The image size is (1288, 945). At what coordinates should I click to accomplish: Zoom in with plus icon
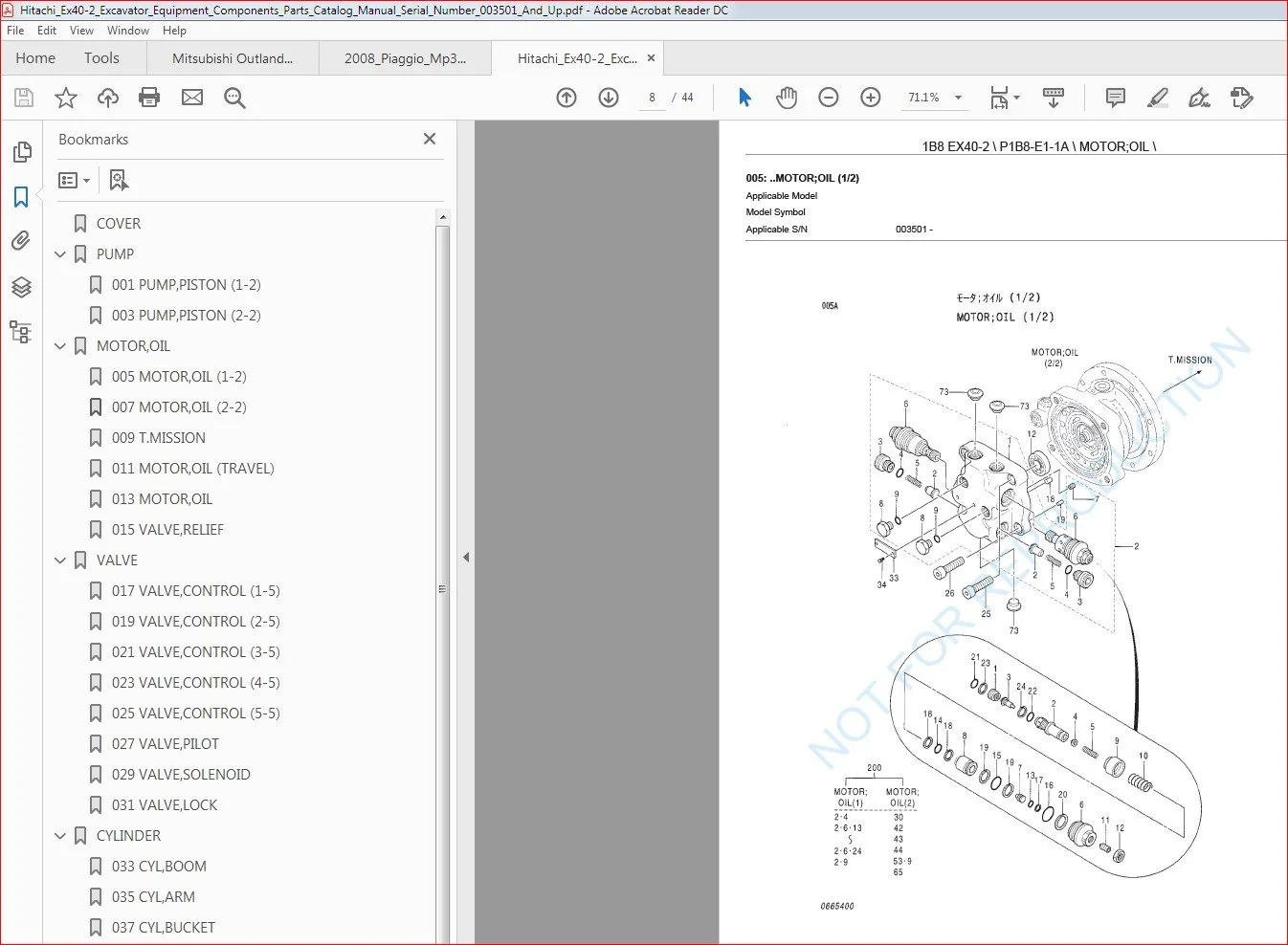click(x=871, y=98)
